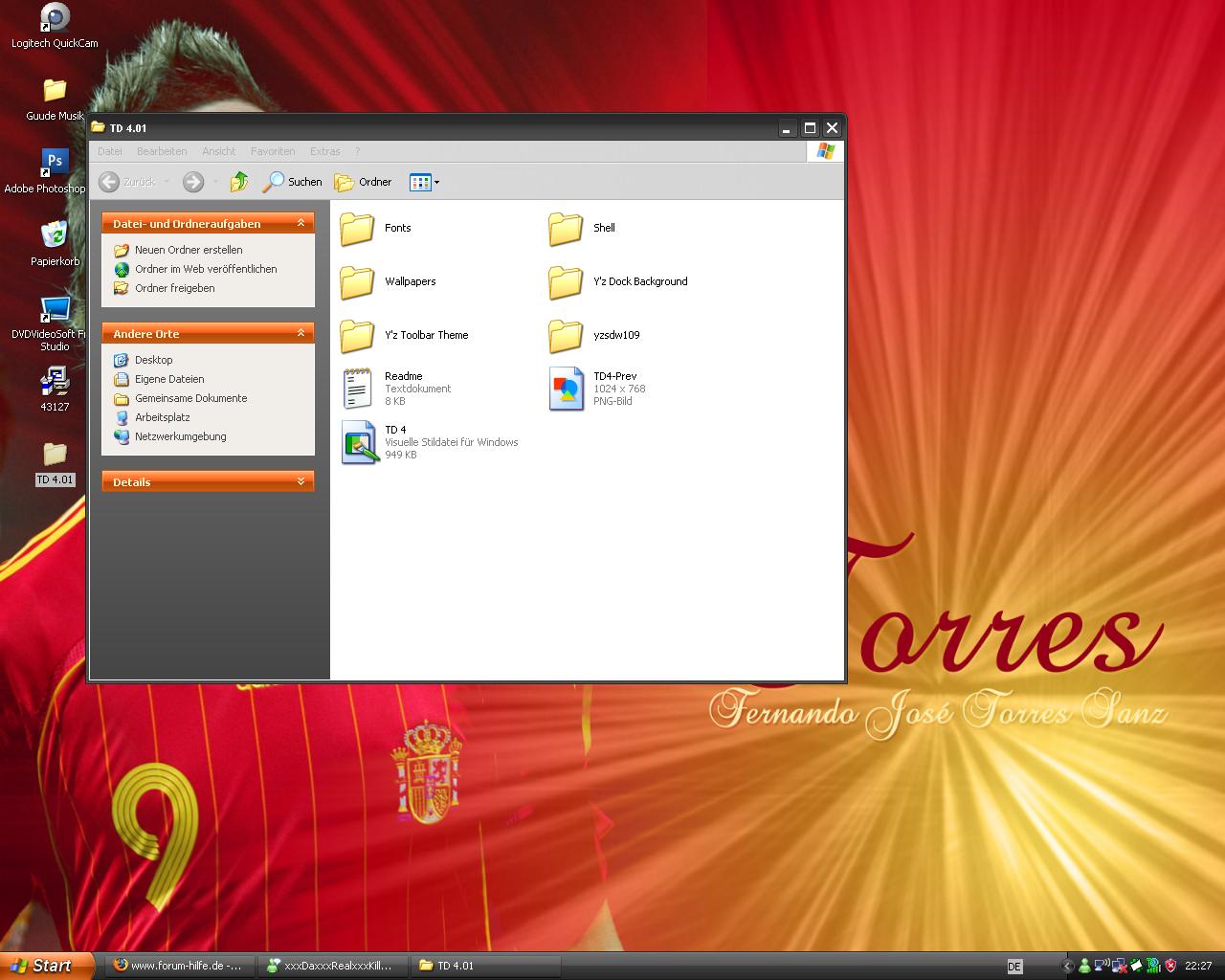This screenshot has height=980, width=1225.
Task: Expand the Details panel
Action: [x=301, y=481]
